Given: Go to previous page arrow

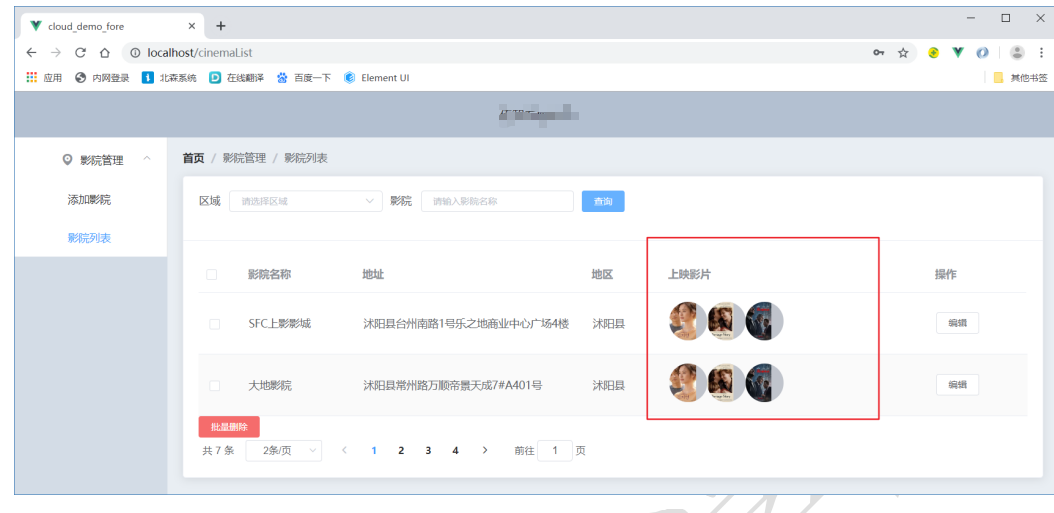Looking at the screenshot, I should click(x=344, y=450).
